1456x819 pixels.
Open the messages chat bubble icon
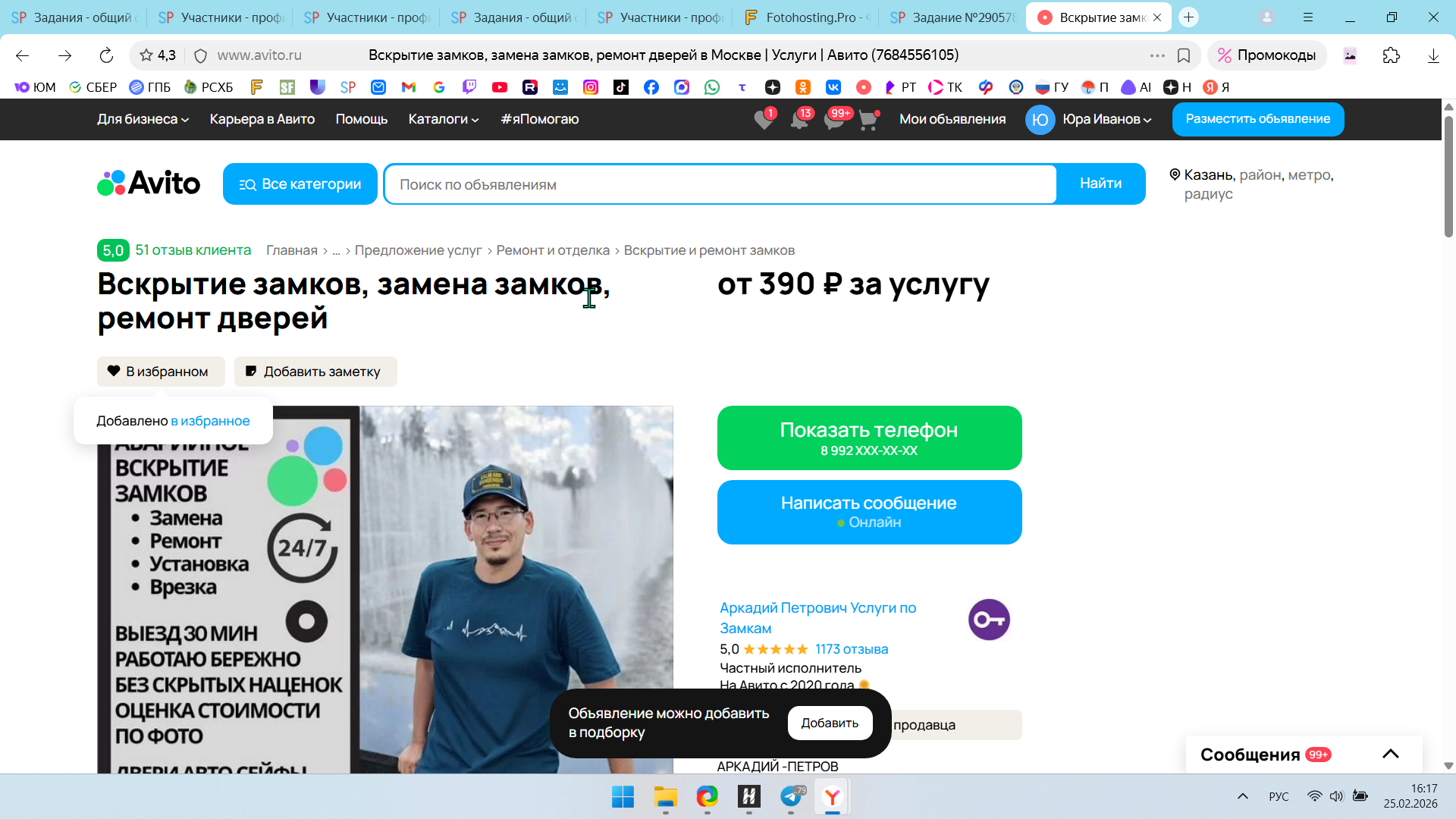[x=833, y=120]
